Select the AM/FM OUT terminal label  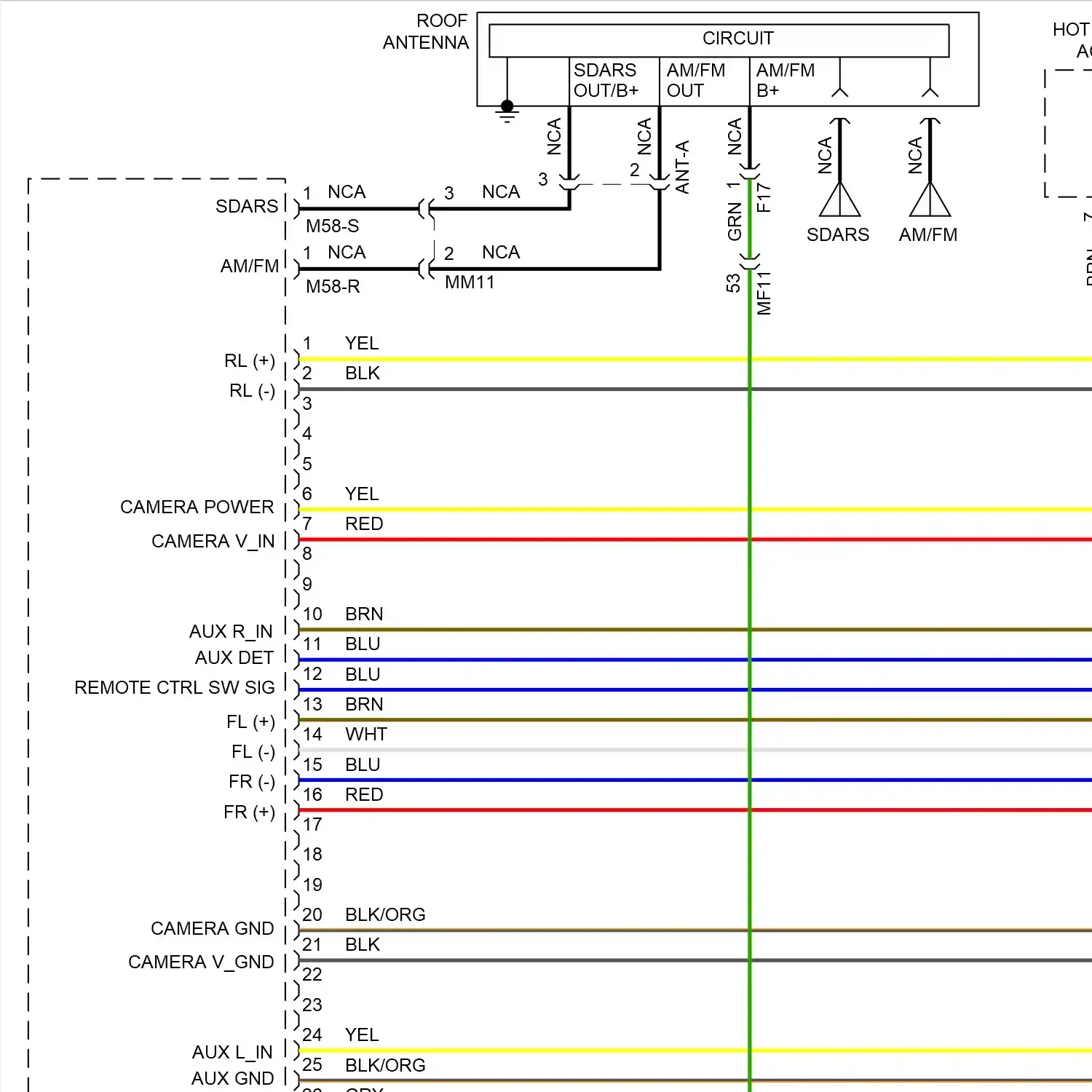pos(696,80)
